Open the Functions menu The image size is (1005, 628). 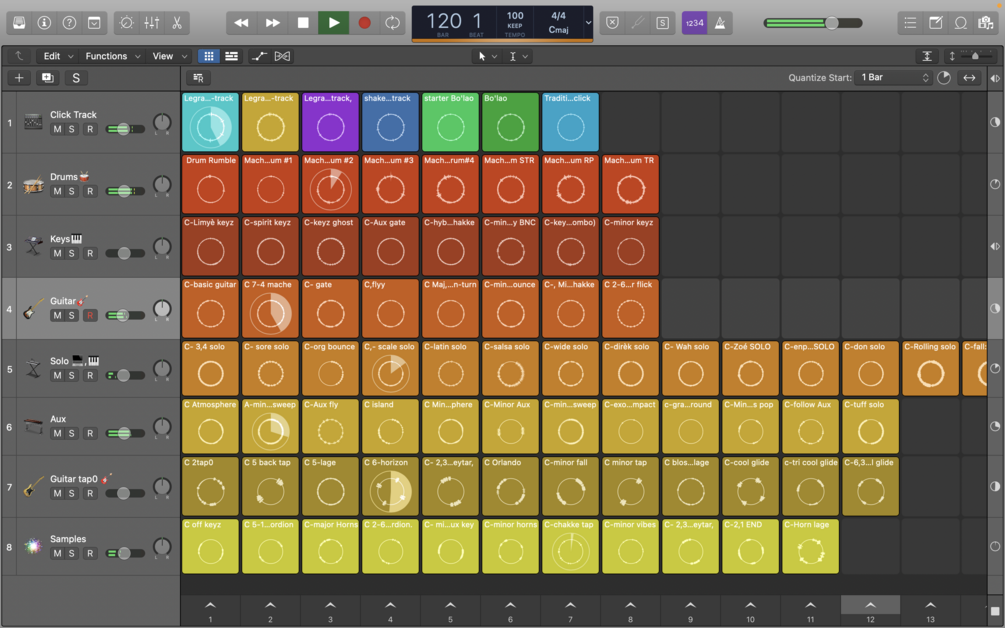[112, 56]
